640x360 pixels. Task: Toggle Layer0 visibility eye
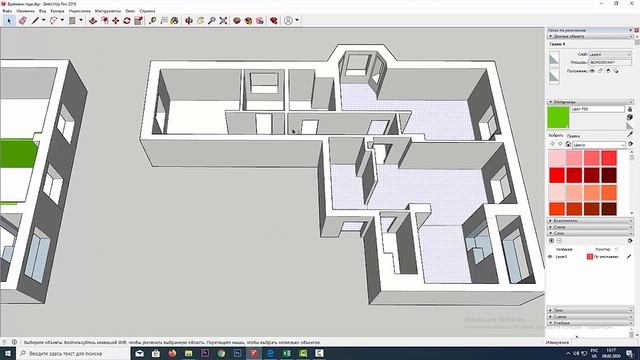[x=550, y=257]
